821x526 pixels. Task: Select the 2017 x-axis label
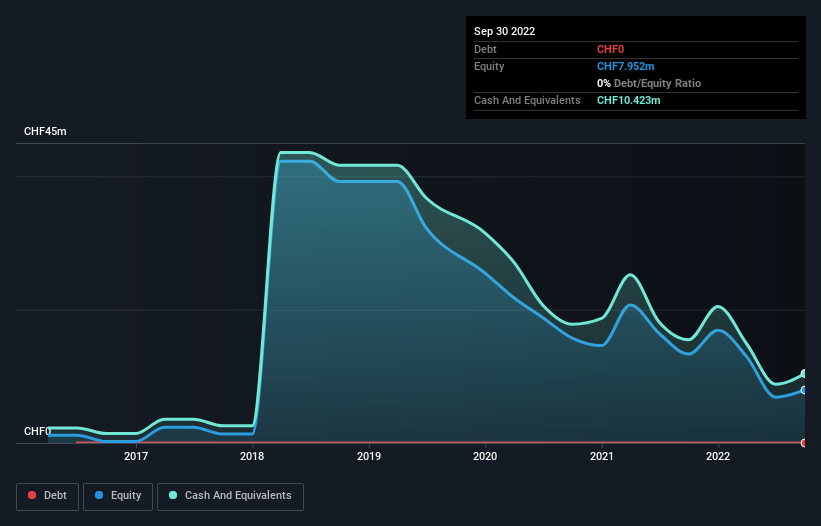click(136, 456)
